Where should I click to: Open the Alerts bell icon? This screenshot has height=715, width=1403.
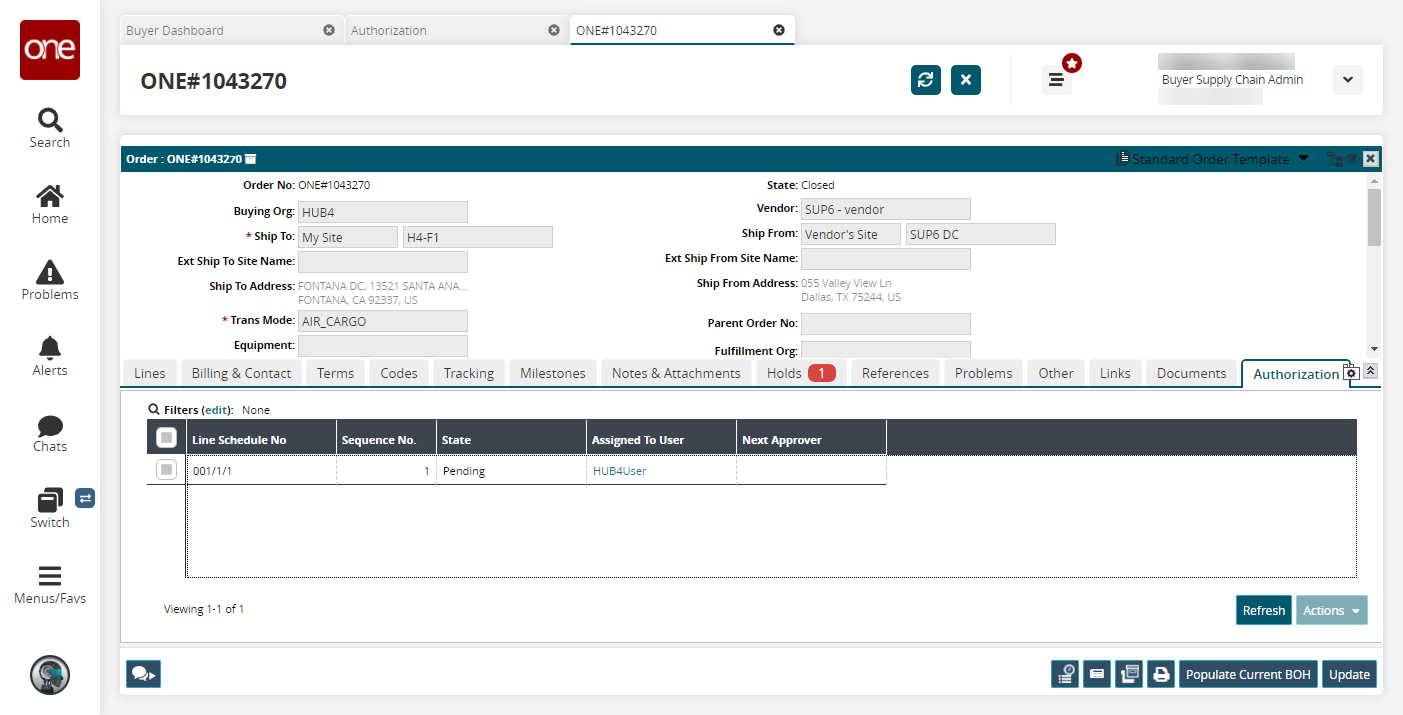tap(50, 356)
